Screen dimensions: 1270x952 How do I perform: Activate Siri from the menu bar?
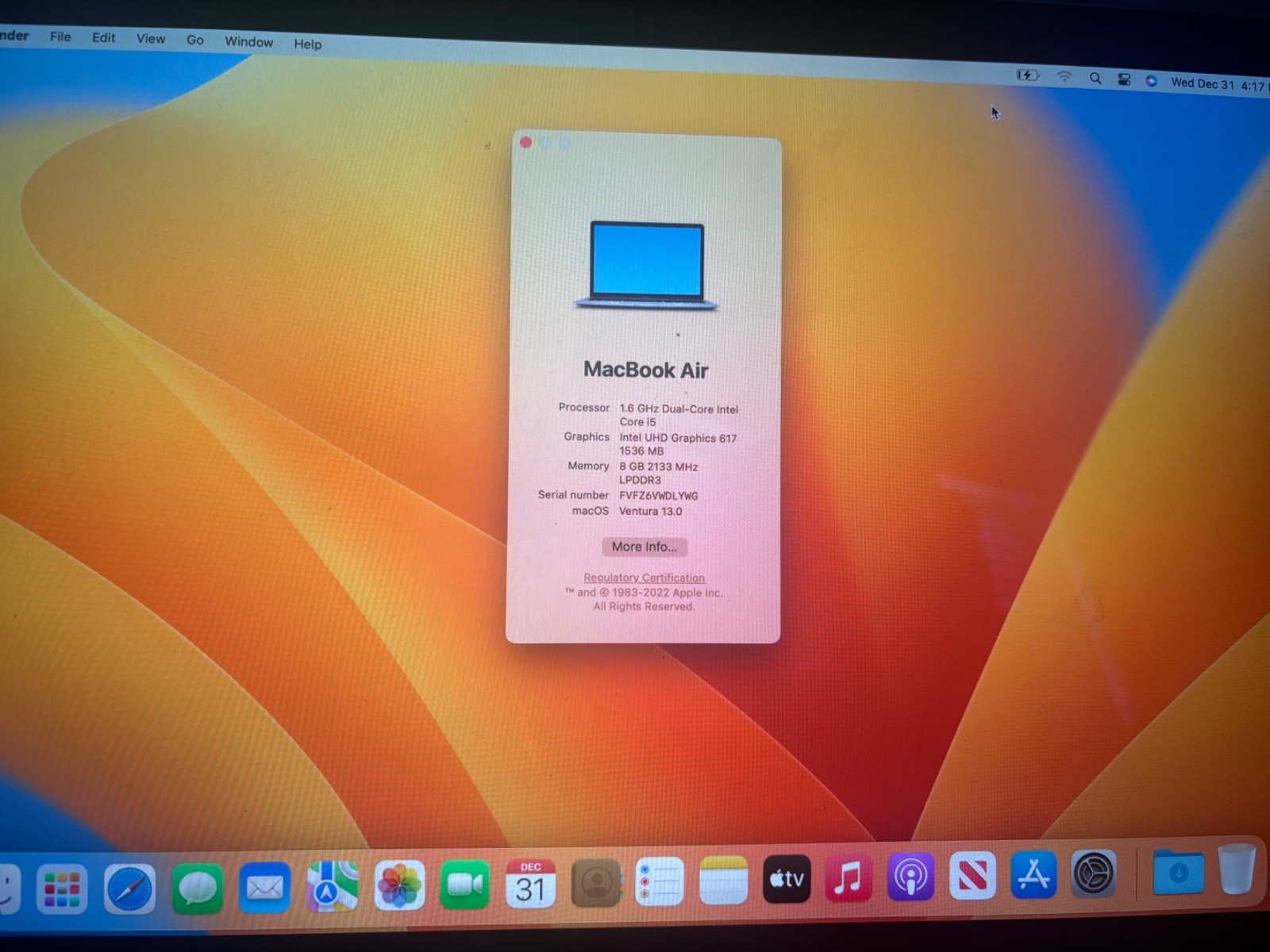click(x=1151, y=80)
